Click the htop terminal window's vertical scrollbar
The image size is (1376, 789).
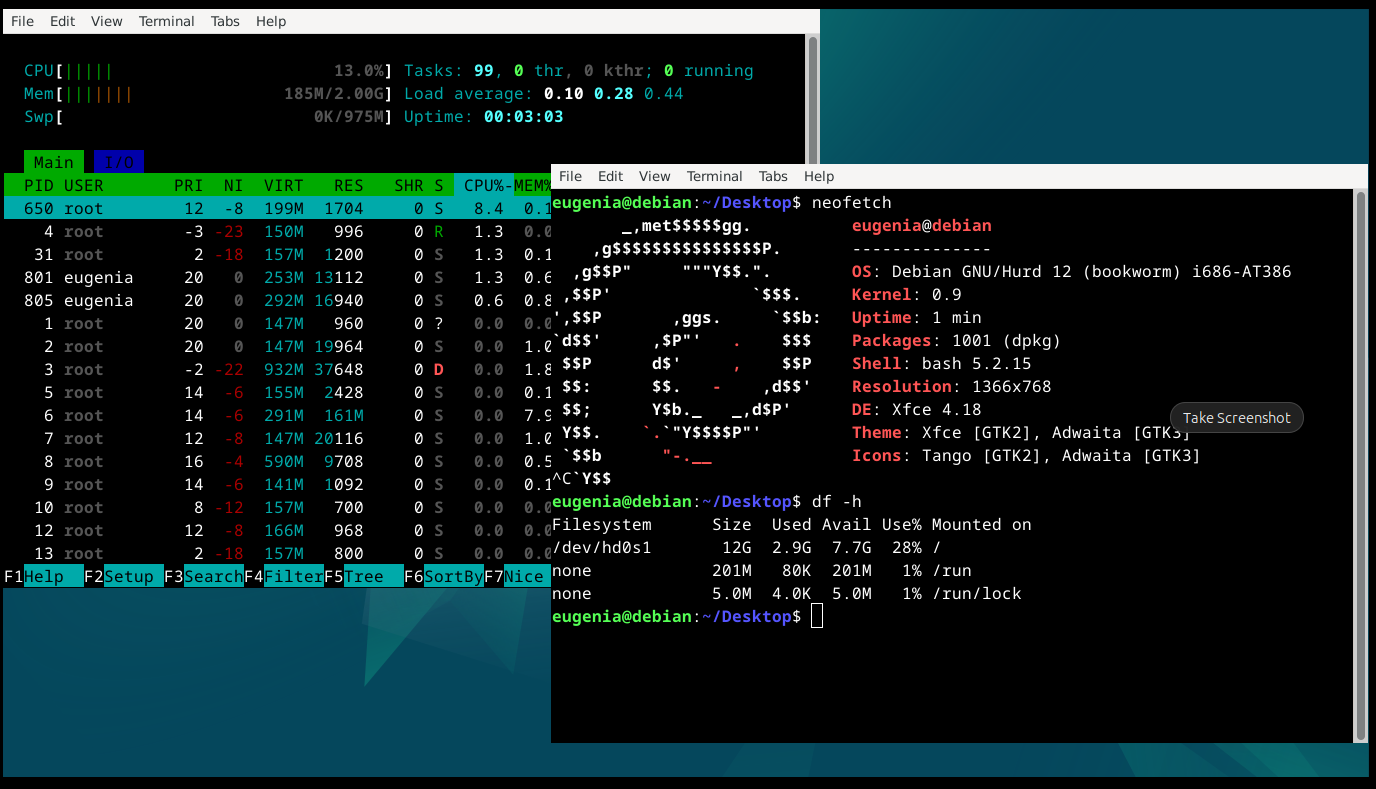(813, 100)
